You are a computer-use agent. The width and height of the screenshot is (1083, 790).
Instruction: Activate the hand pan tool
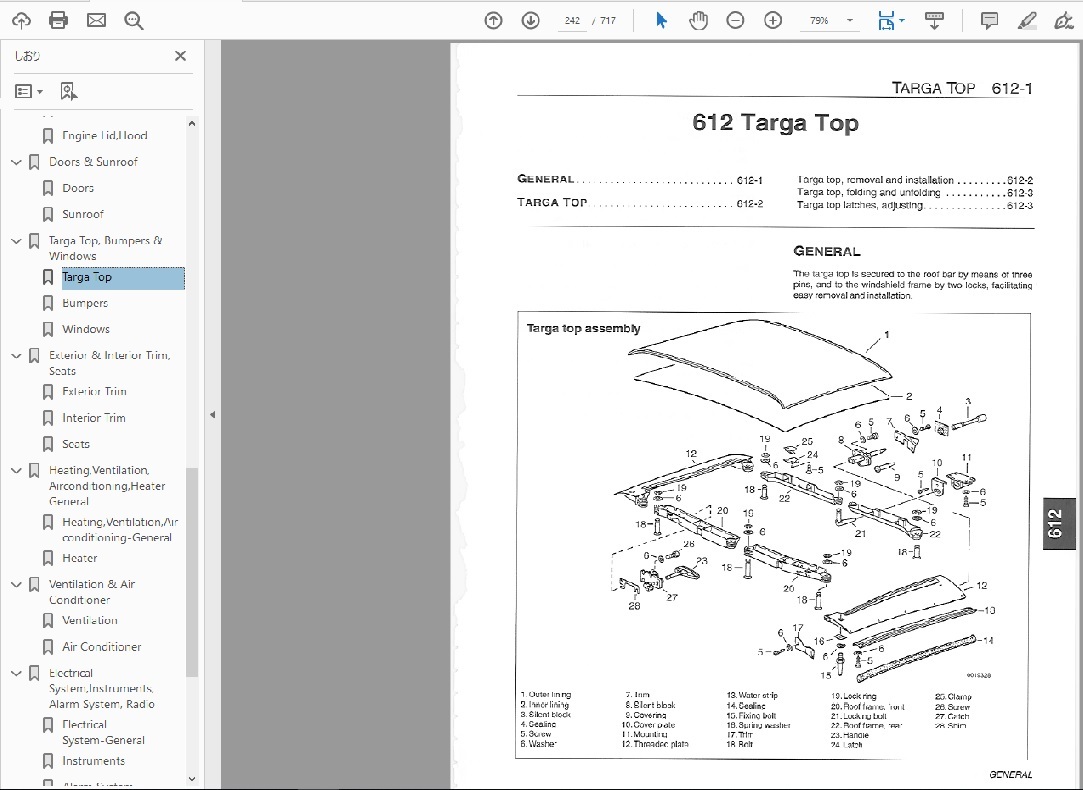coord(698,21)
